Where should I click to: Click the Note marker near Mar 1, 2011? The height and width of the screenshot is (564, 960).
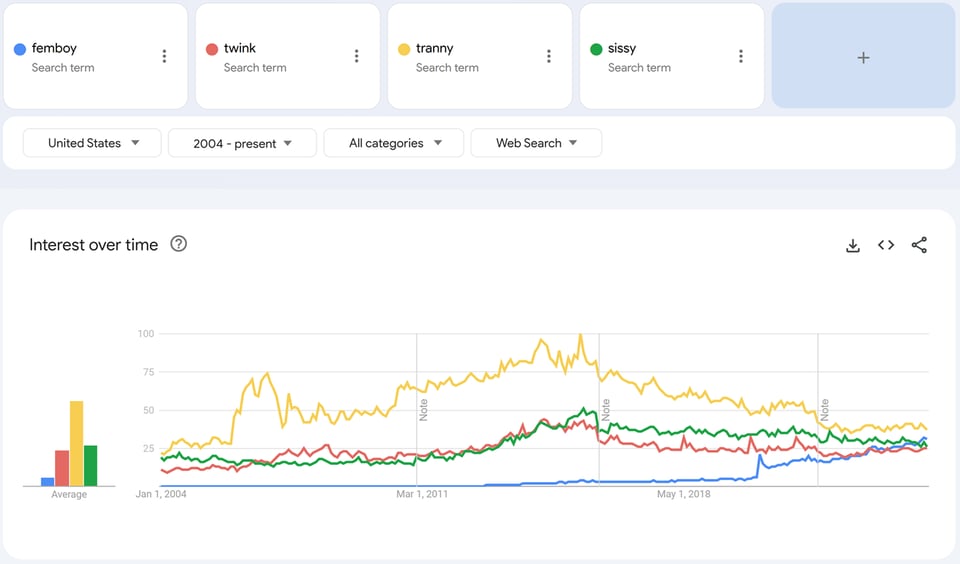coord(424,409)
